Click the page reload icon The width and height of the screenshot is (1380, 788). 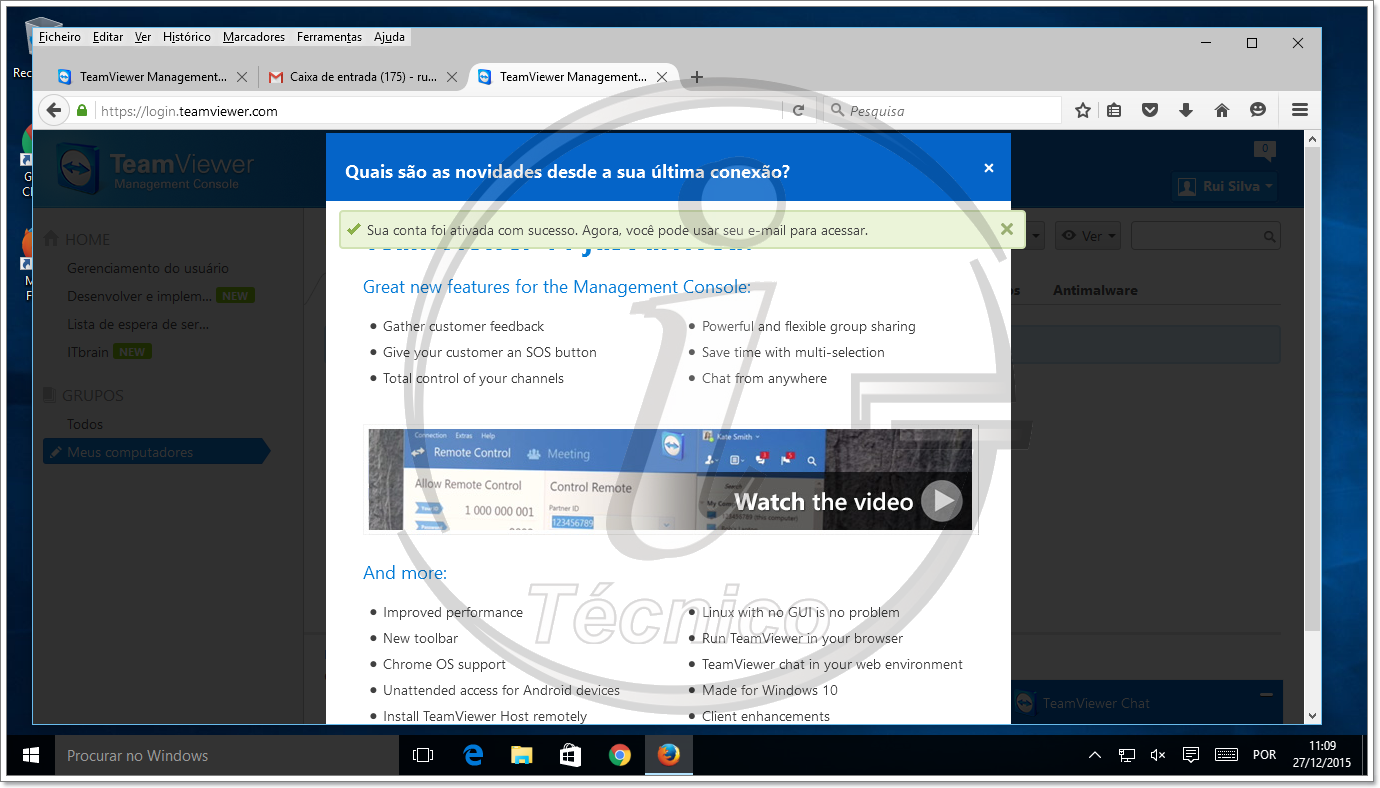tap(798, 111)
